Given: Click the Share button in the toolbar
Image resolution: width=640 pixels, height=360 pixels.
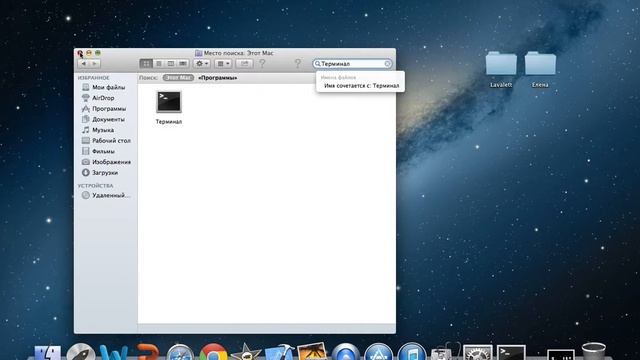Looking at the screenshot, I should pos(244,64).
